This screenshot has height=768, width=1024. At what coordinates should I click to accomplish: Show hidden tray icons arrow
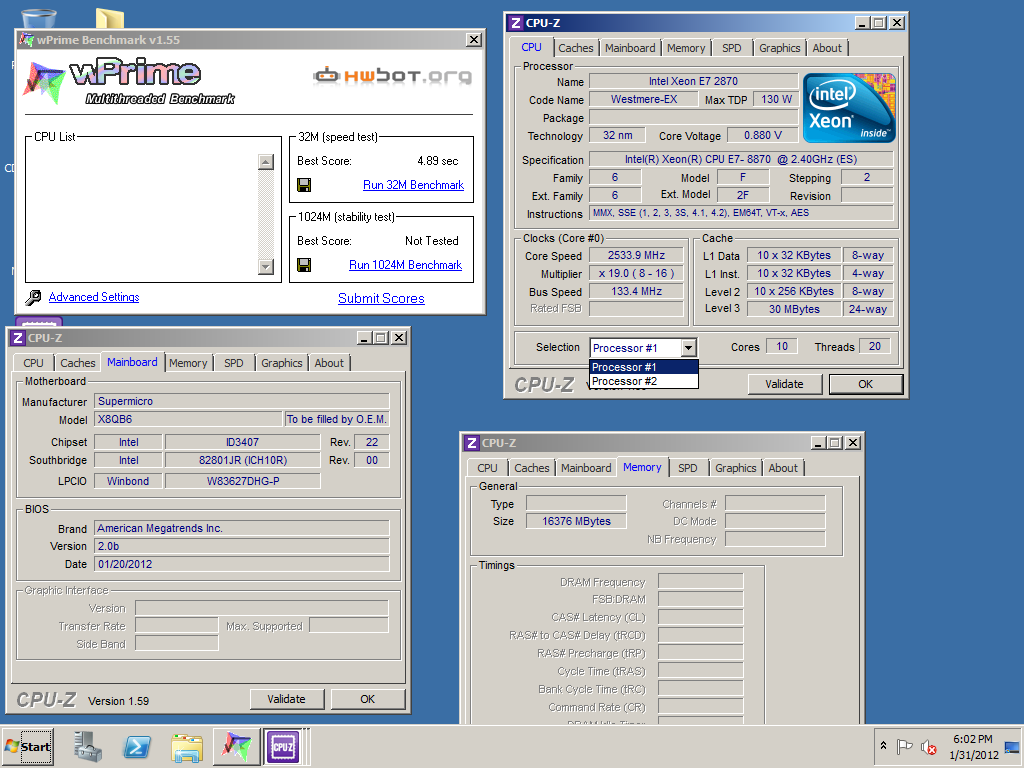pyautogui.click(x=883, y=746)
